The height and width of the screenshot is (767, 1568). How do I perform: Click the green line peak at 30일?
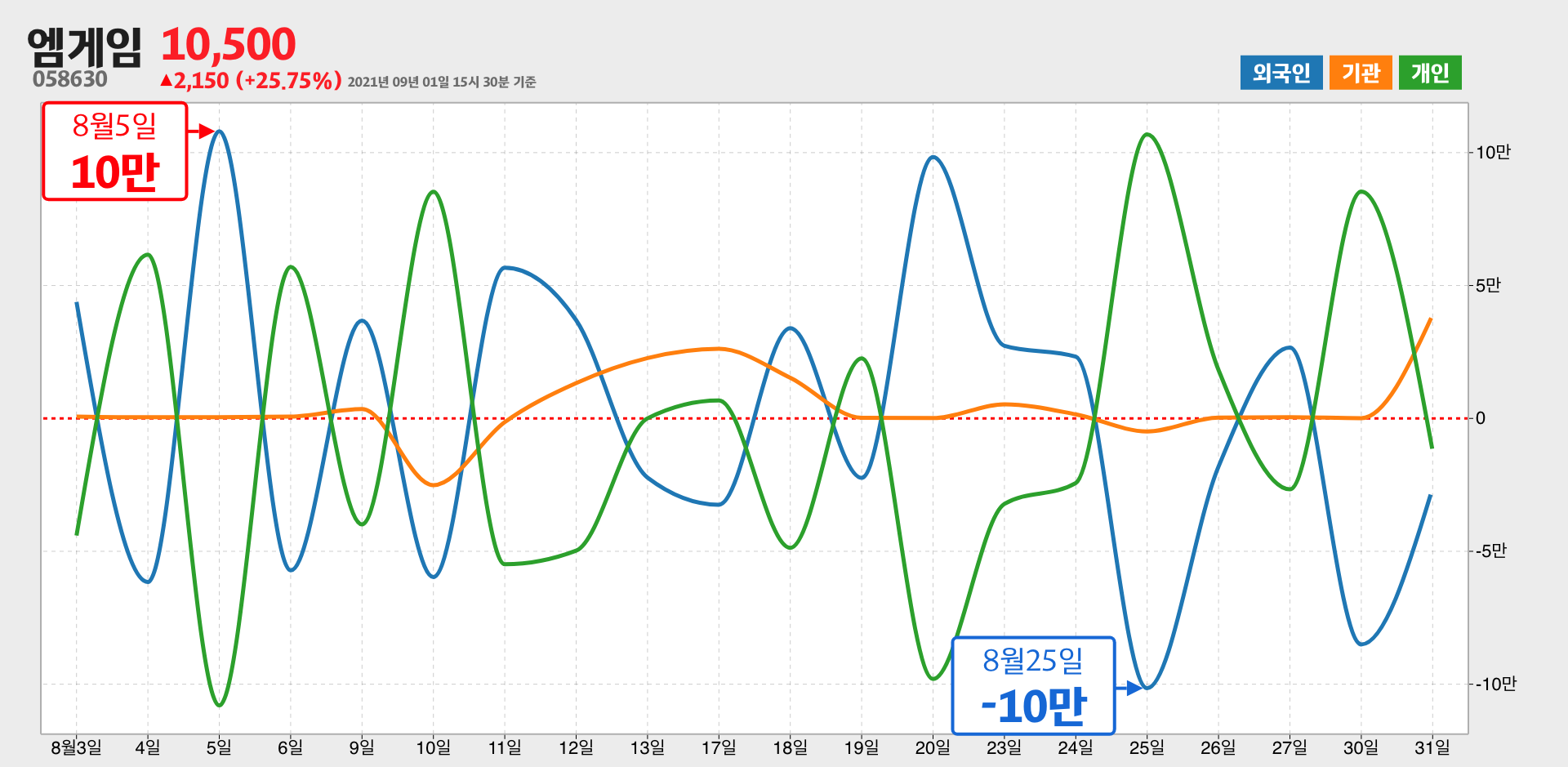(1361, 192)
